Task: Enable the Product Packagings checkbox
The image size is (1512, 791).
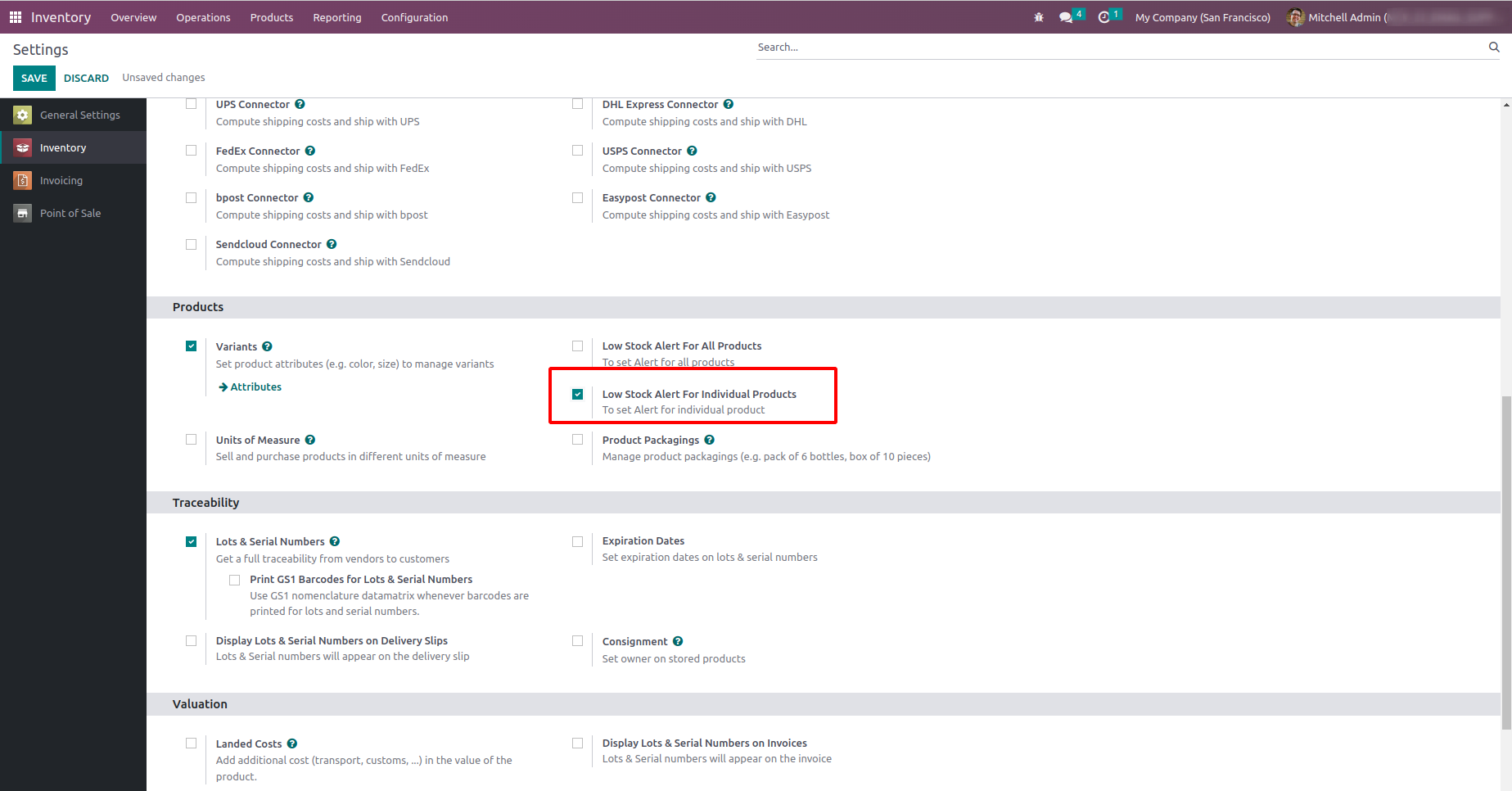Action: (578, 440)
